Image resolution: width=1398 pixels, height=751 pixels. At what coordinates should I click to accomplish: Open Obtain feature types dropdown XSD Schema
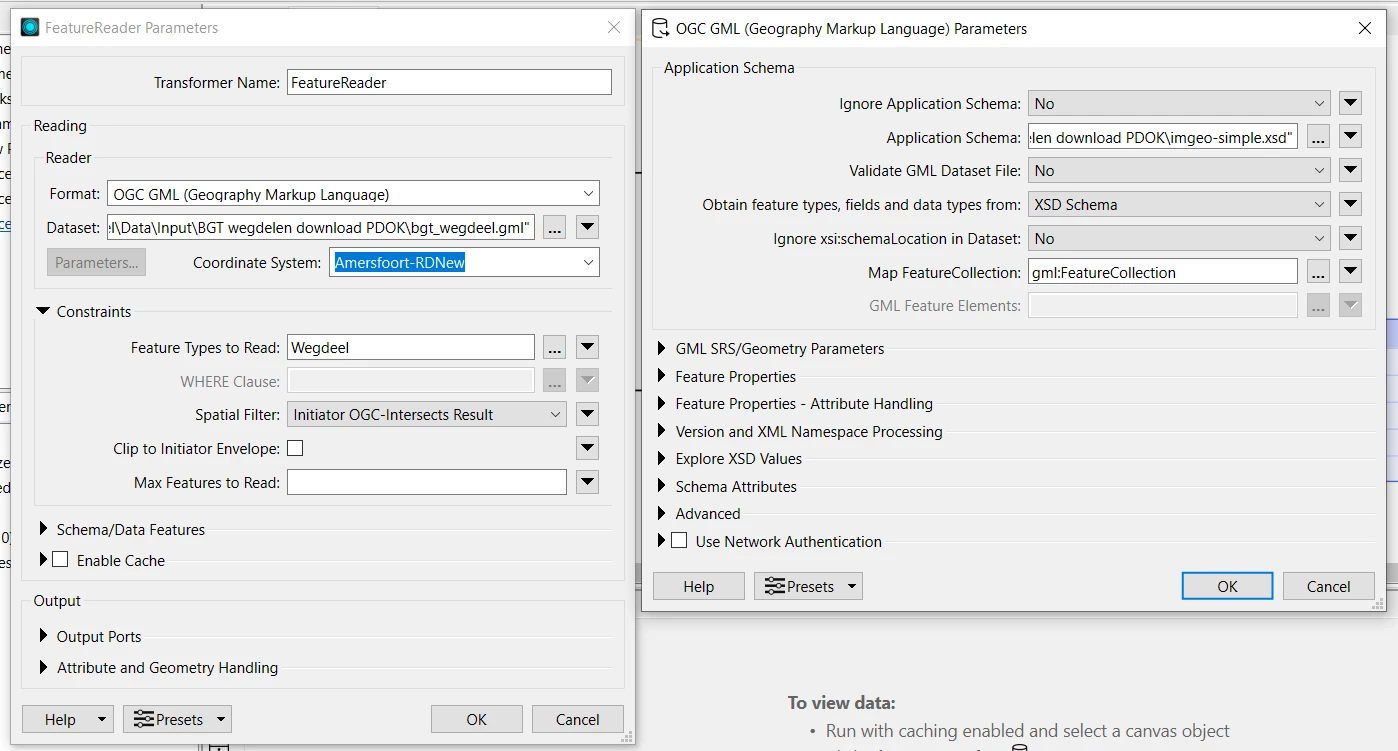[x=1179, y=205]
